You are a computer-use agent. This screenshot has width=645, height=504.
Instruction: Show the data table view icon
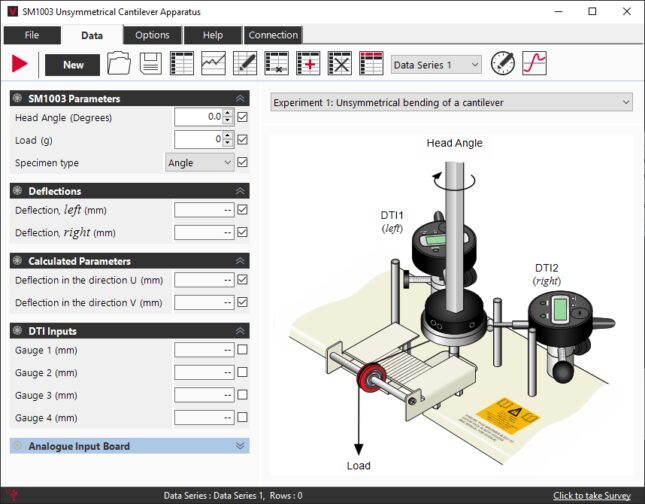click(x=182, y=64)
